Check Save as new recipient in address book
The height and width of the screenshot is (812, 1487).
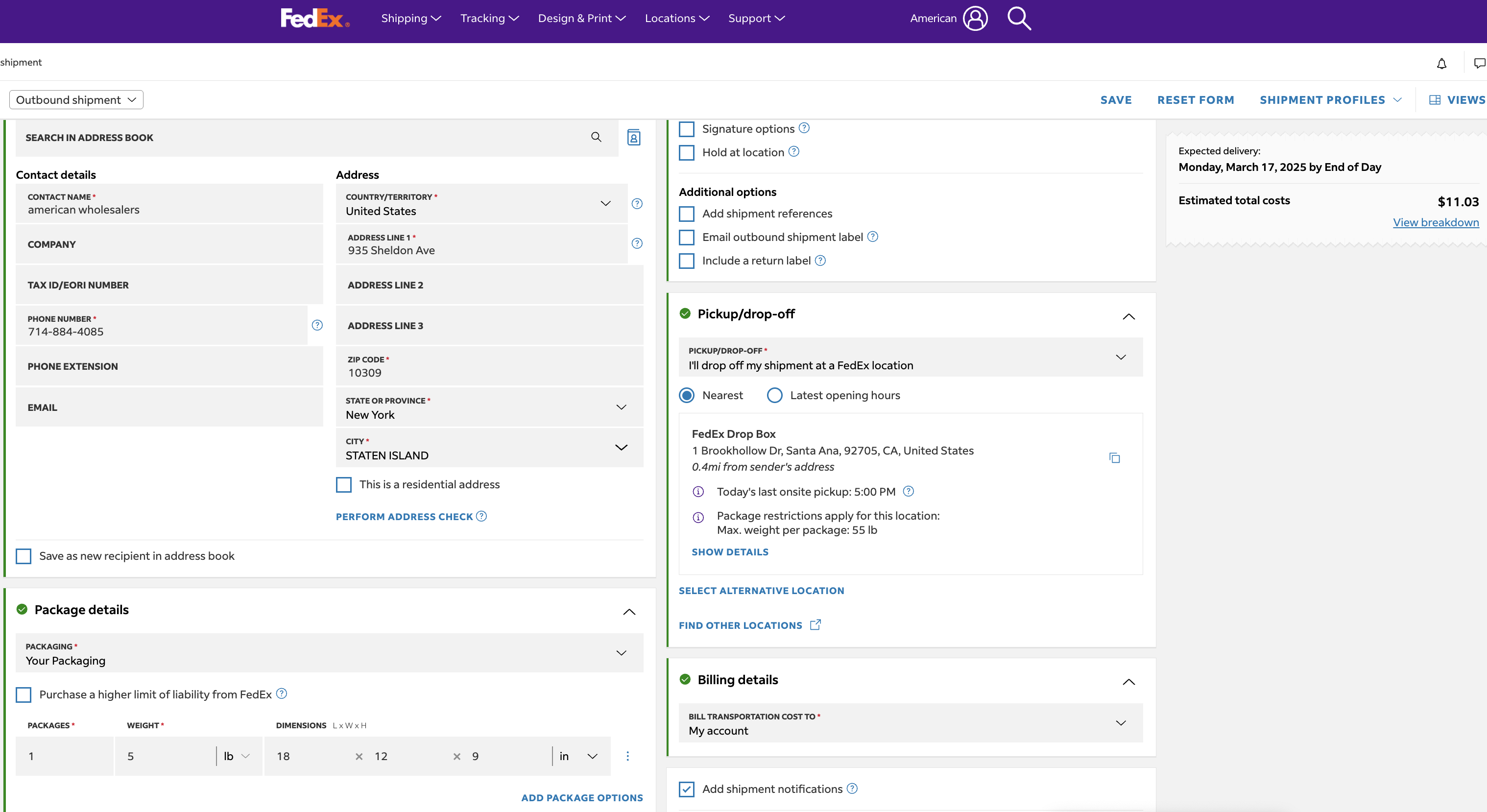tap(24, 556)
